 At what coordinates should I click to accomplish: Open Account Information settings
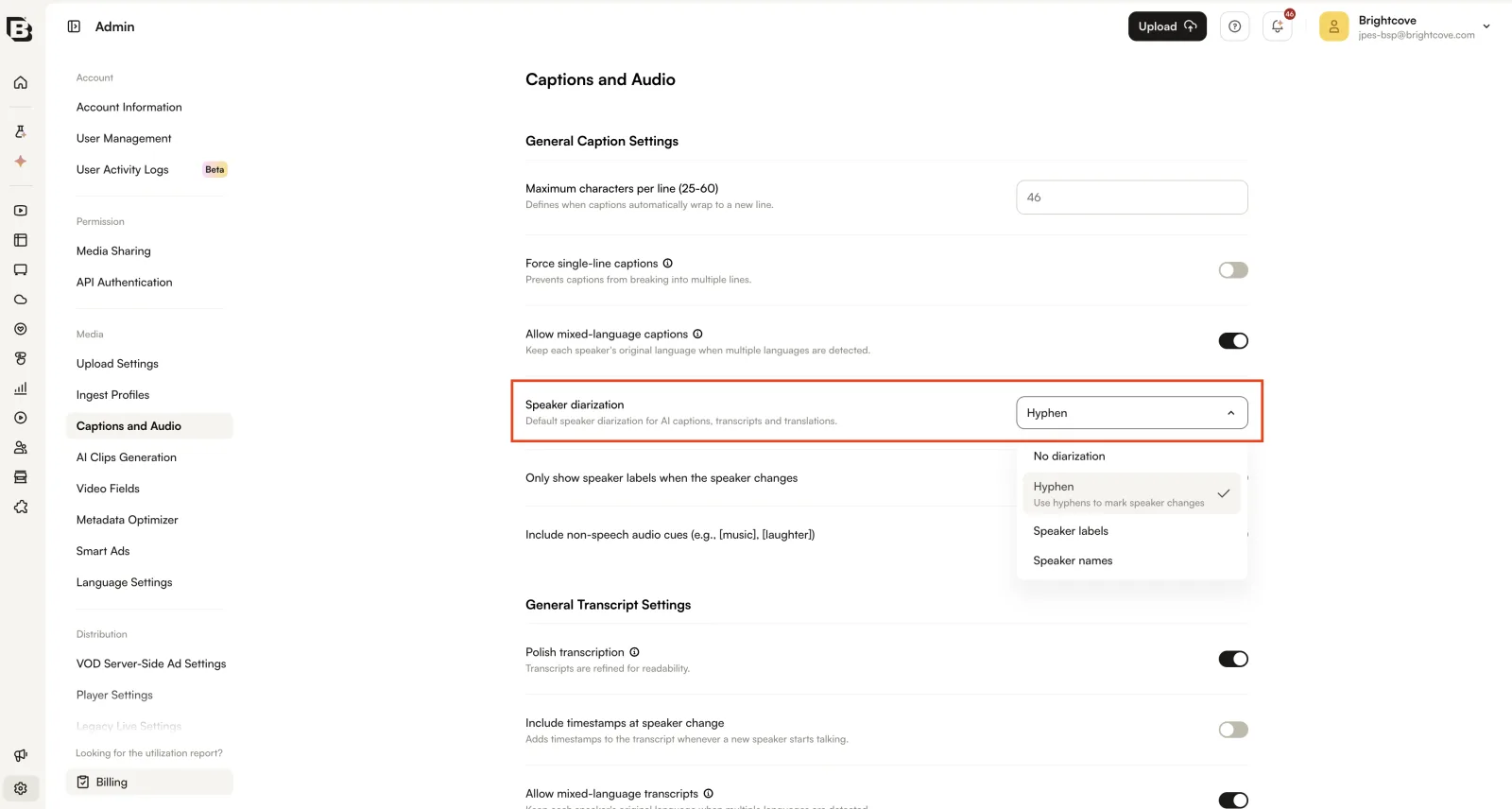click(129, 108)
